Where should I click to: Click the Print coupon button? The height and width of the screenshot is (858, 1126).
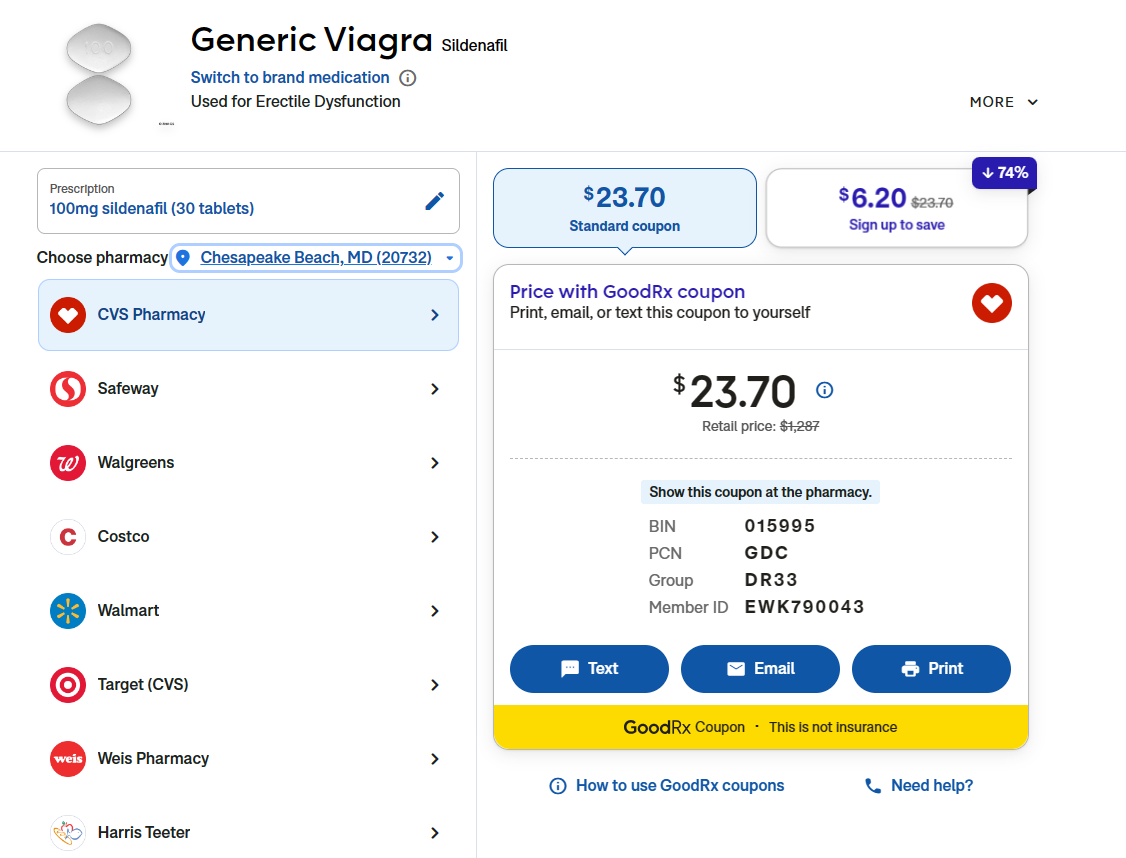click(931, 668)
